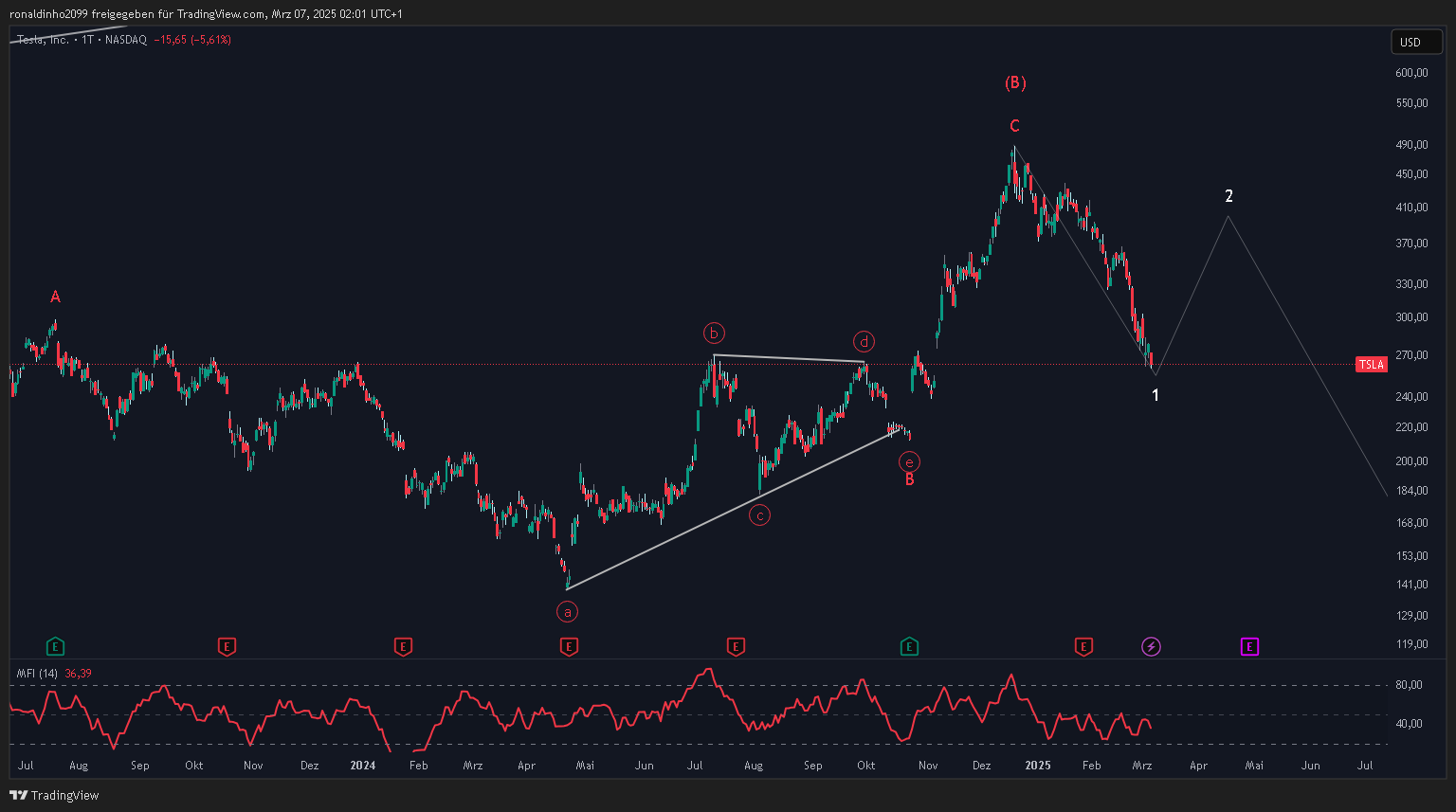Viewport: 1456px width, 812px height.
Task: Click the green earnings marker for July 2023
Action: point(55,647)
